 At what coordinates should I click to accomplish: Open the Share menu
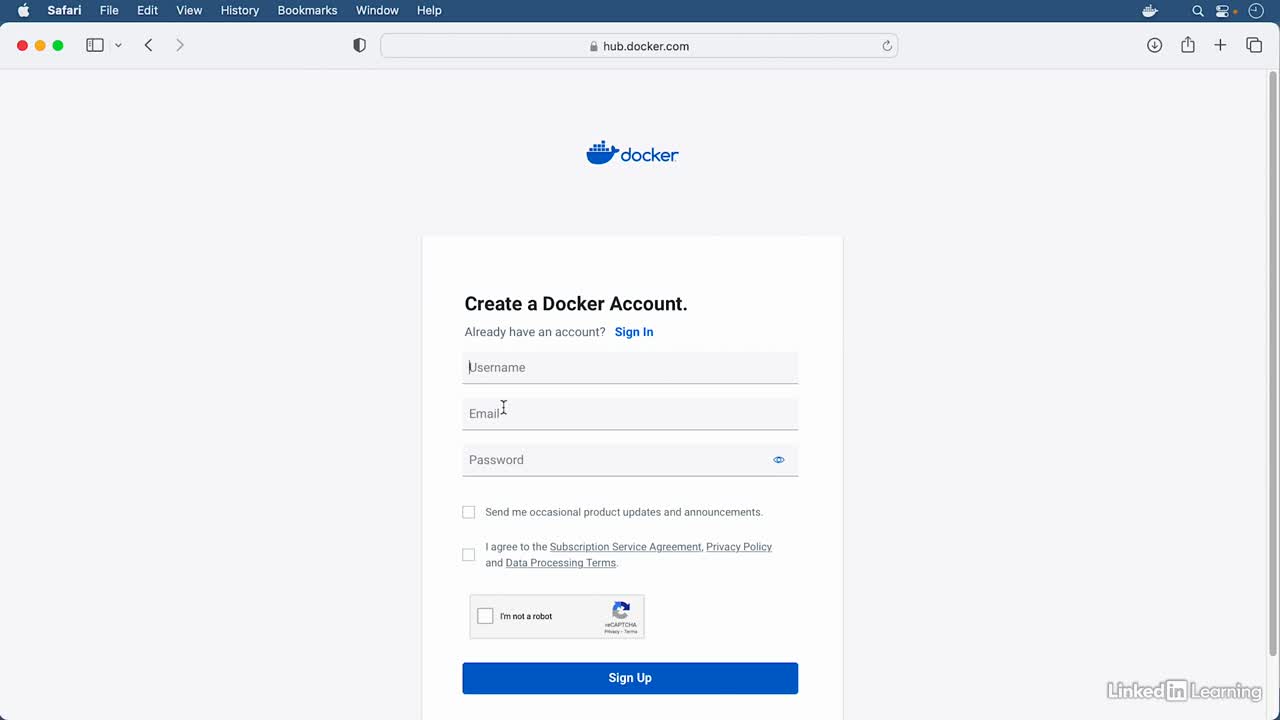click(x=1188, y=45)
